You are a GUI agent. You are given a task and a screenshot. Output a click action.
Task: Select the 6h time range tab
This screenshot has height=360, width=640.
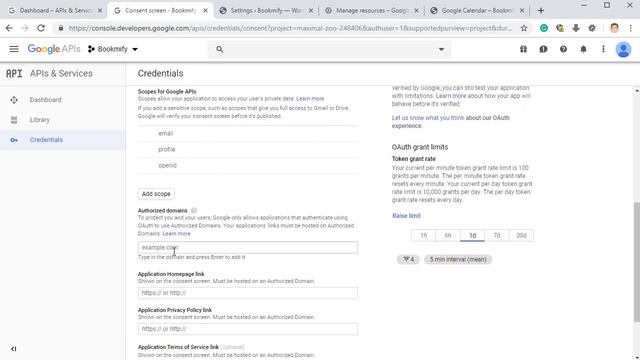tap(448, 236)
